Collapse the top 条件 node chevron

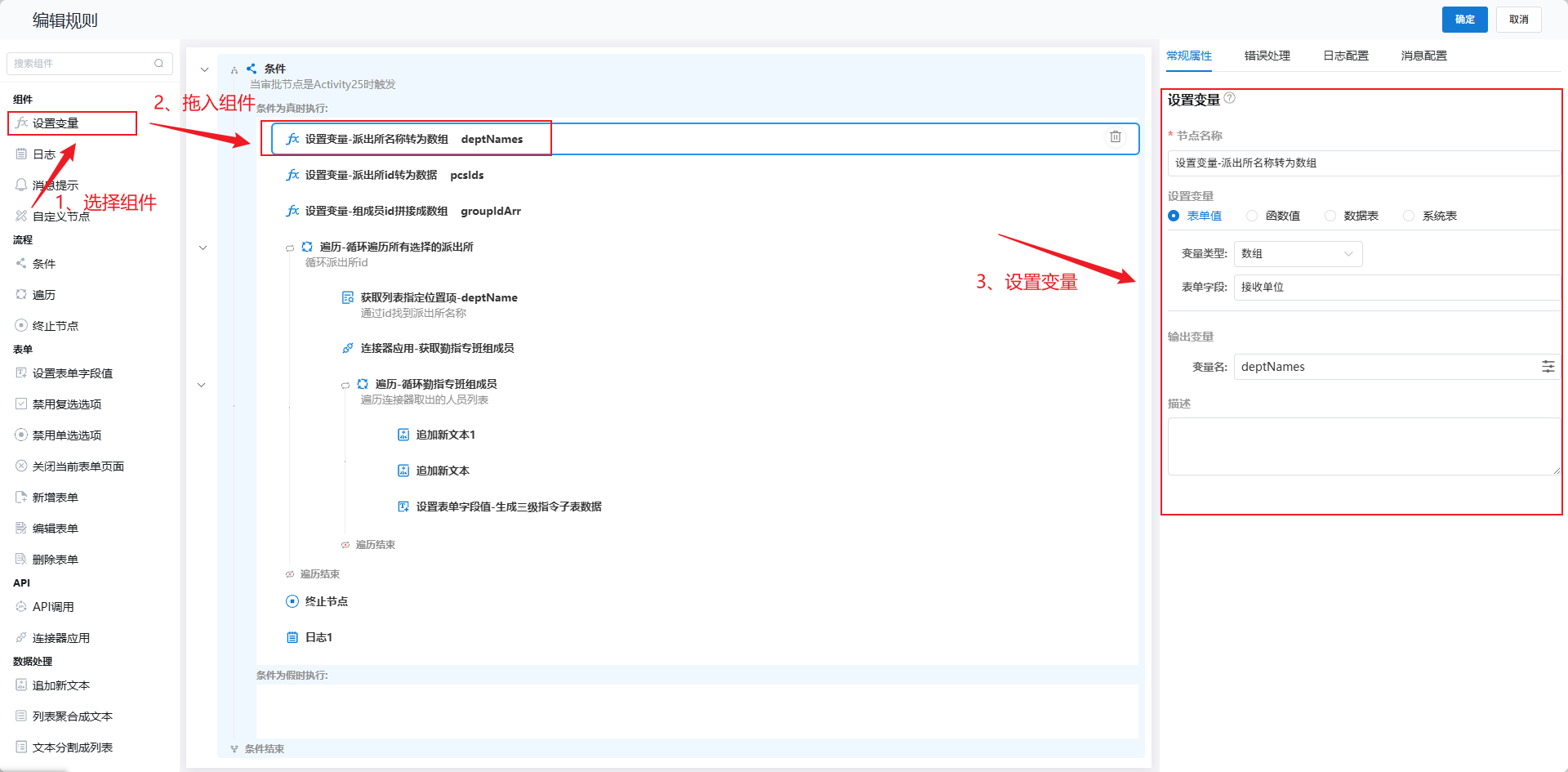point(204,69)
